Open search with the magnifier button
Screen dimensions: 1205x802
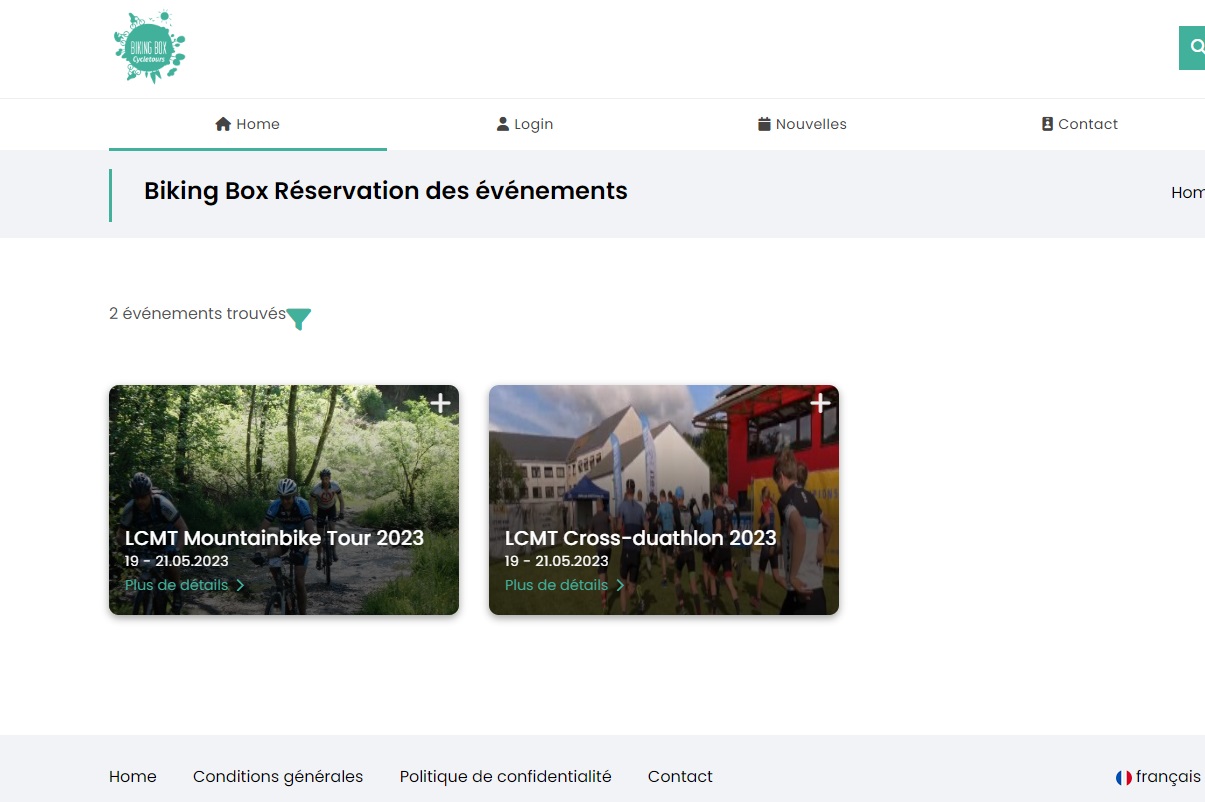pyautogui.click(x=1193, y=48)
